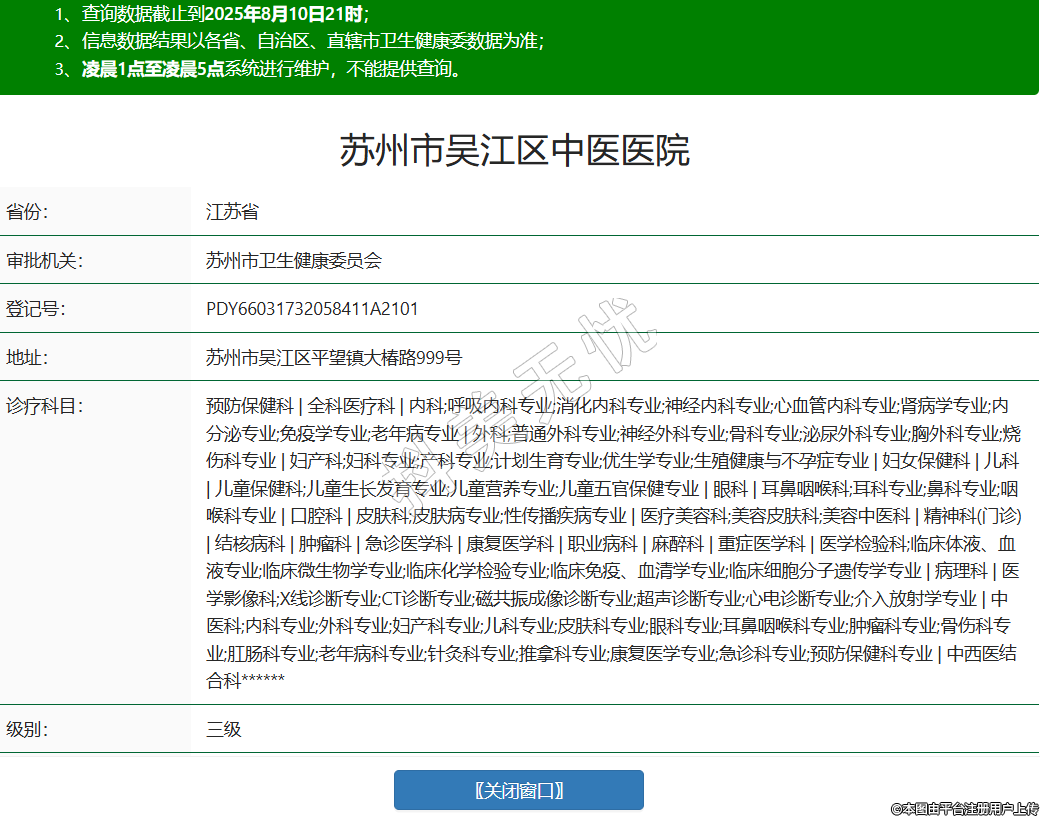
Task: Click the 【关闭窗口】 button
Action: tap(518, 790)
